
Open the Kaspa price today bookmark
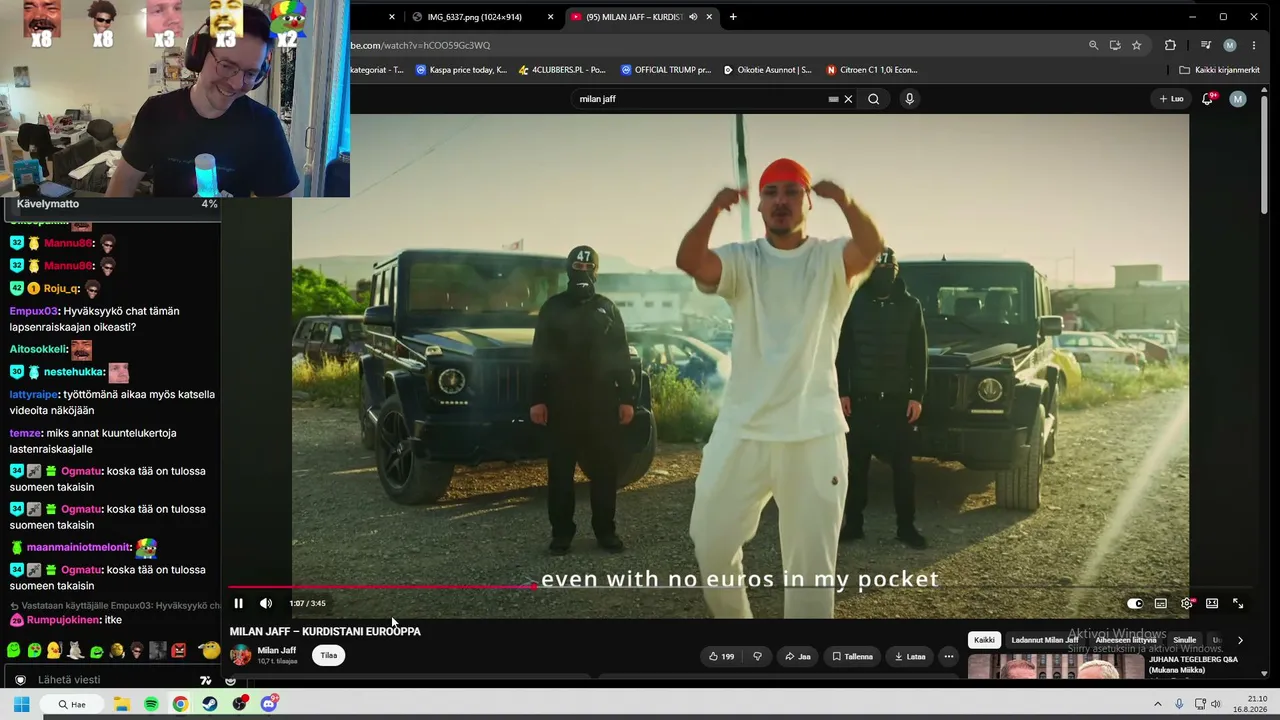(x=461, y=70)
